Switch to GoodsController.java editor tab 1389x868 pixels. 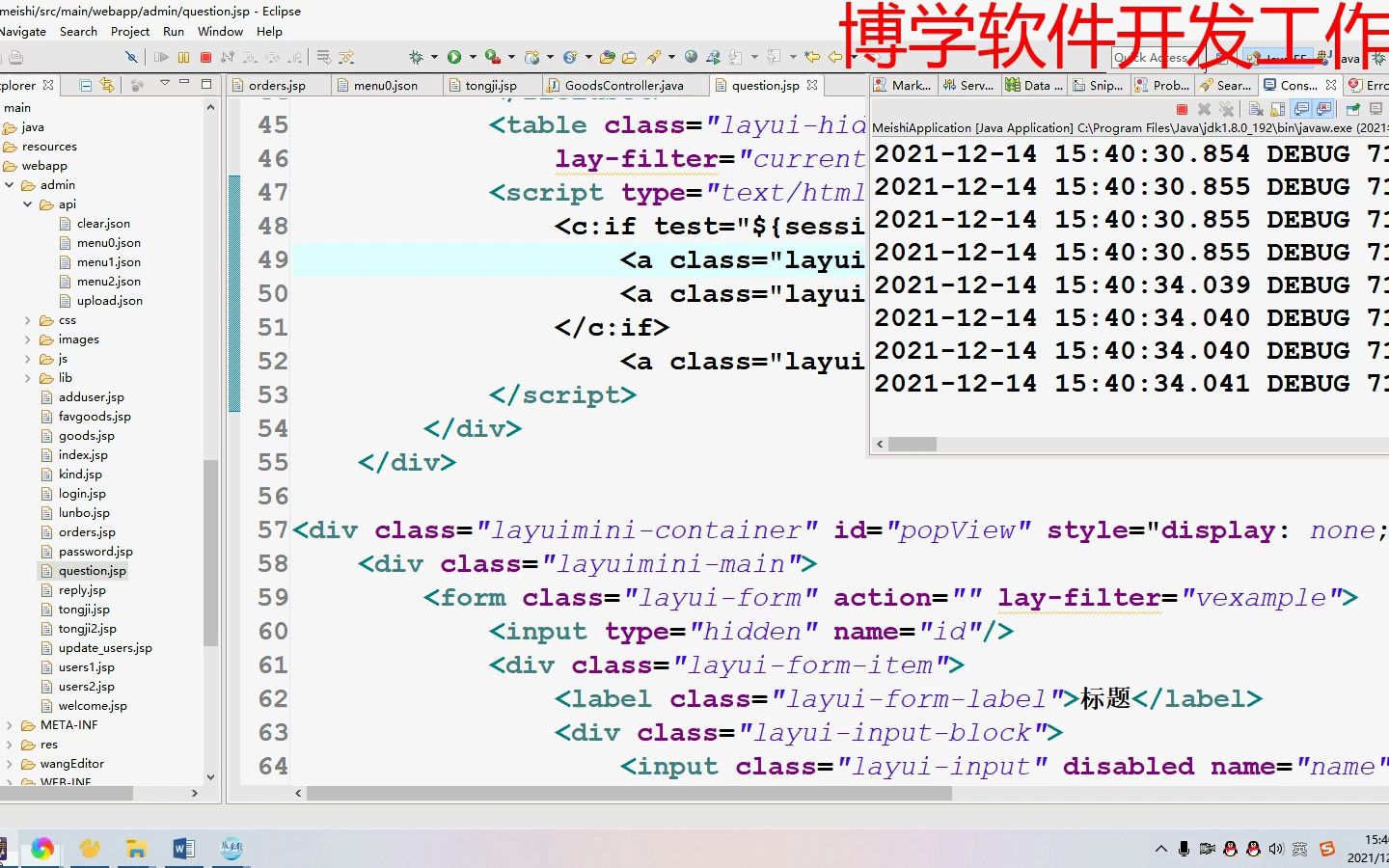tap(624, 85)
